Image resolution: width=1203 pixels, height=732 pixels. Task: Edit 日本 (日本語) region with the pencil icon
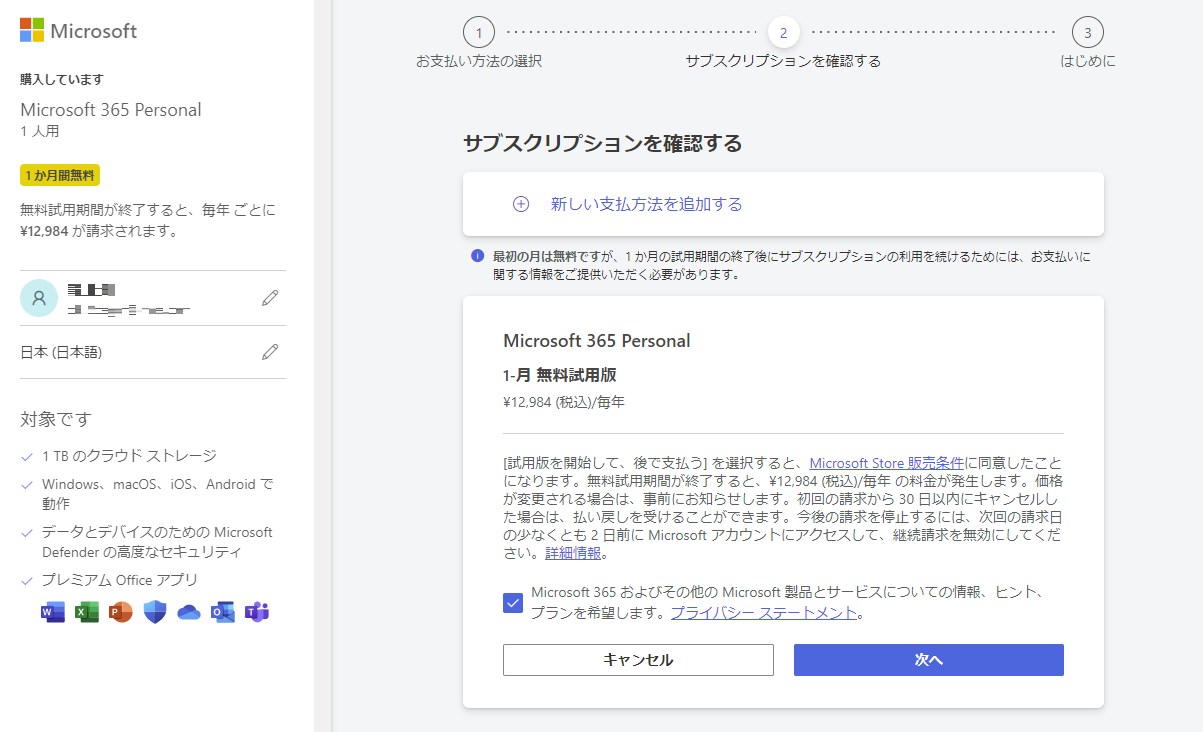click(269, 351)
